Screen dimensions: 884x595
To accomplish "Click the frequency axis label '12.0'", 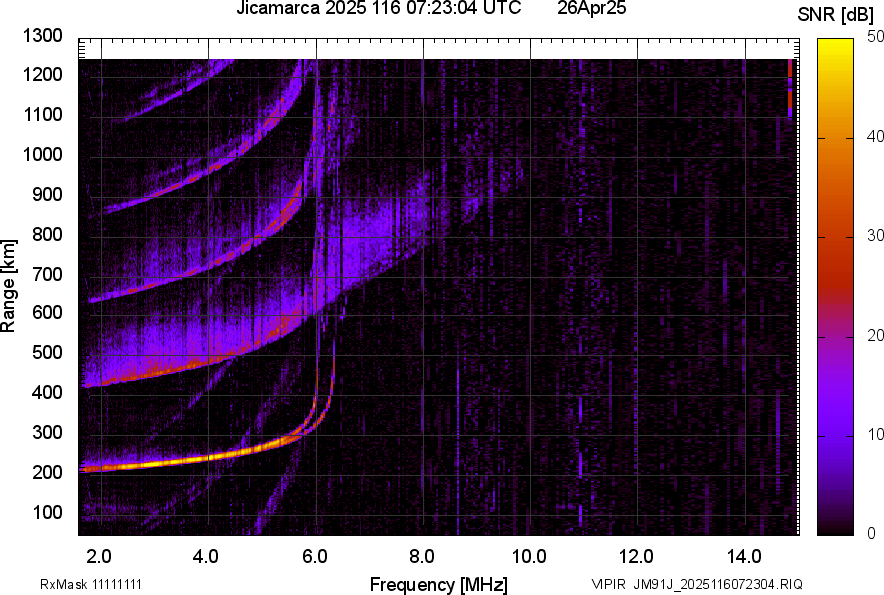I will [x=637, y=557].
